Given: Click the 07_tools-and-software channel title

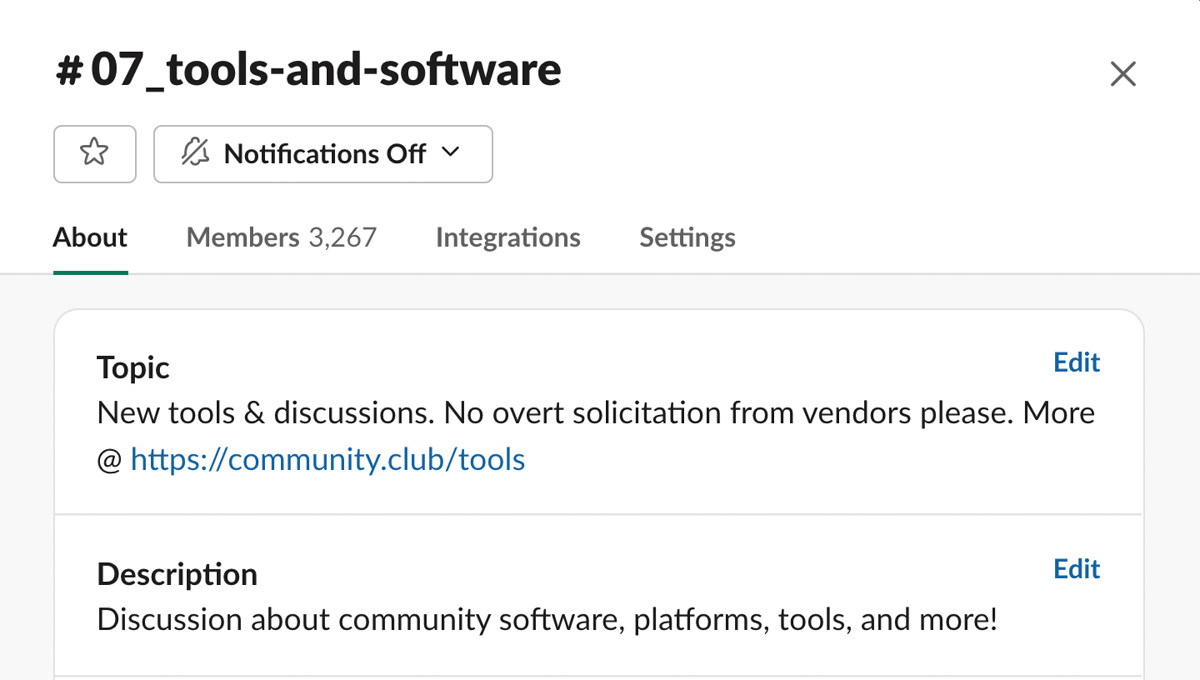Looking at the screenshot, I should (326, 71).
